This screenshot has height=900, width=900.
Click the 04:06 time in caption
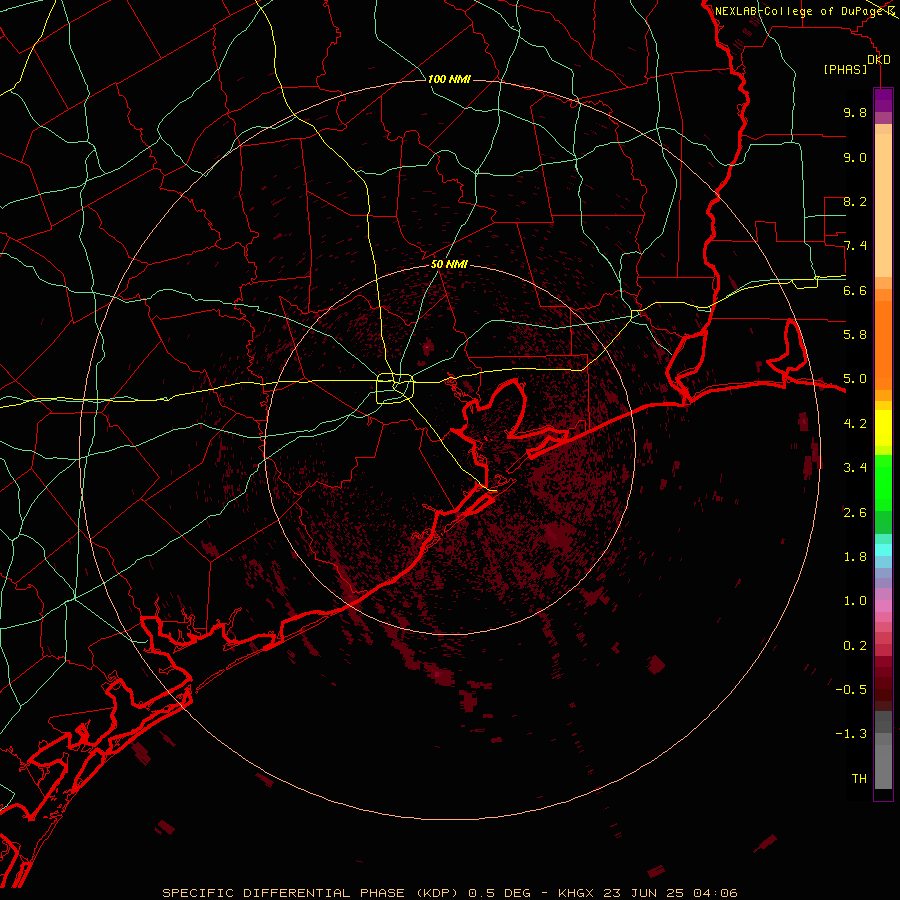pos(715,893)
